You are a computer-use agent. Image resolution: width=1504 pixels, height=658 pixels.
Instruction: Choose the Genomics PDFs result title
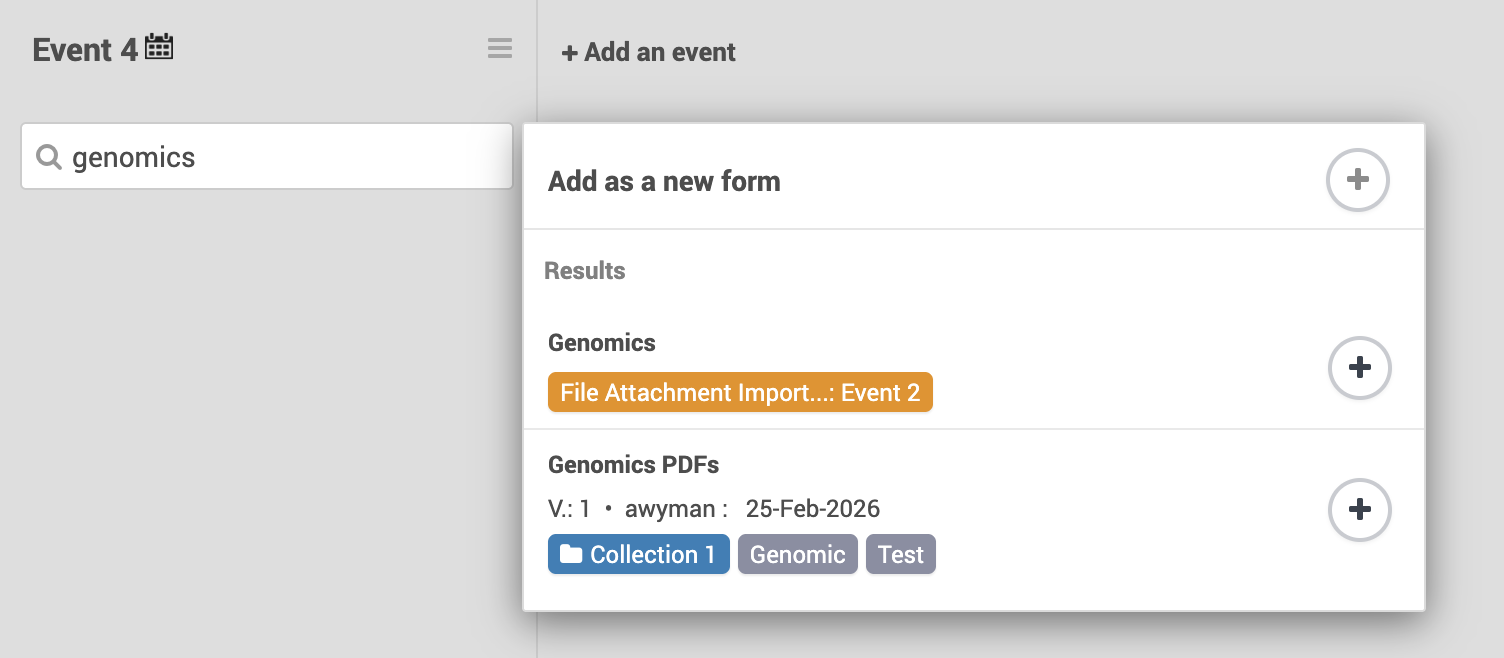(634, 465)
